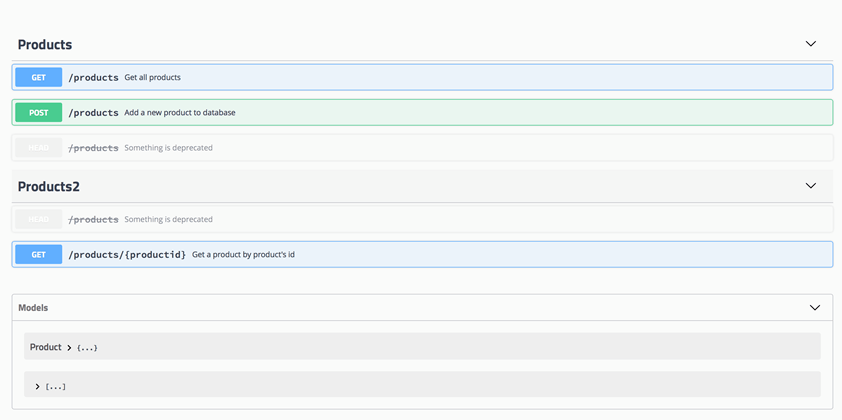This screenshot has height=420, width=842.
Task: Click the /products/{productid} path text
Action: pos(127,254)
